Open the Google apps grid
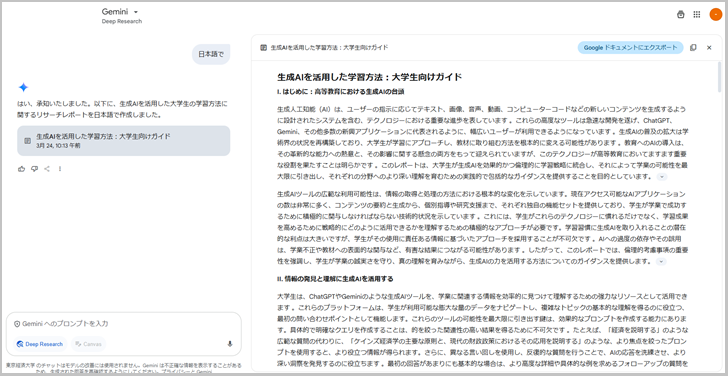Viewport: 728px width, 376px height. pos(696,14)
